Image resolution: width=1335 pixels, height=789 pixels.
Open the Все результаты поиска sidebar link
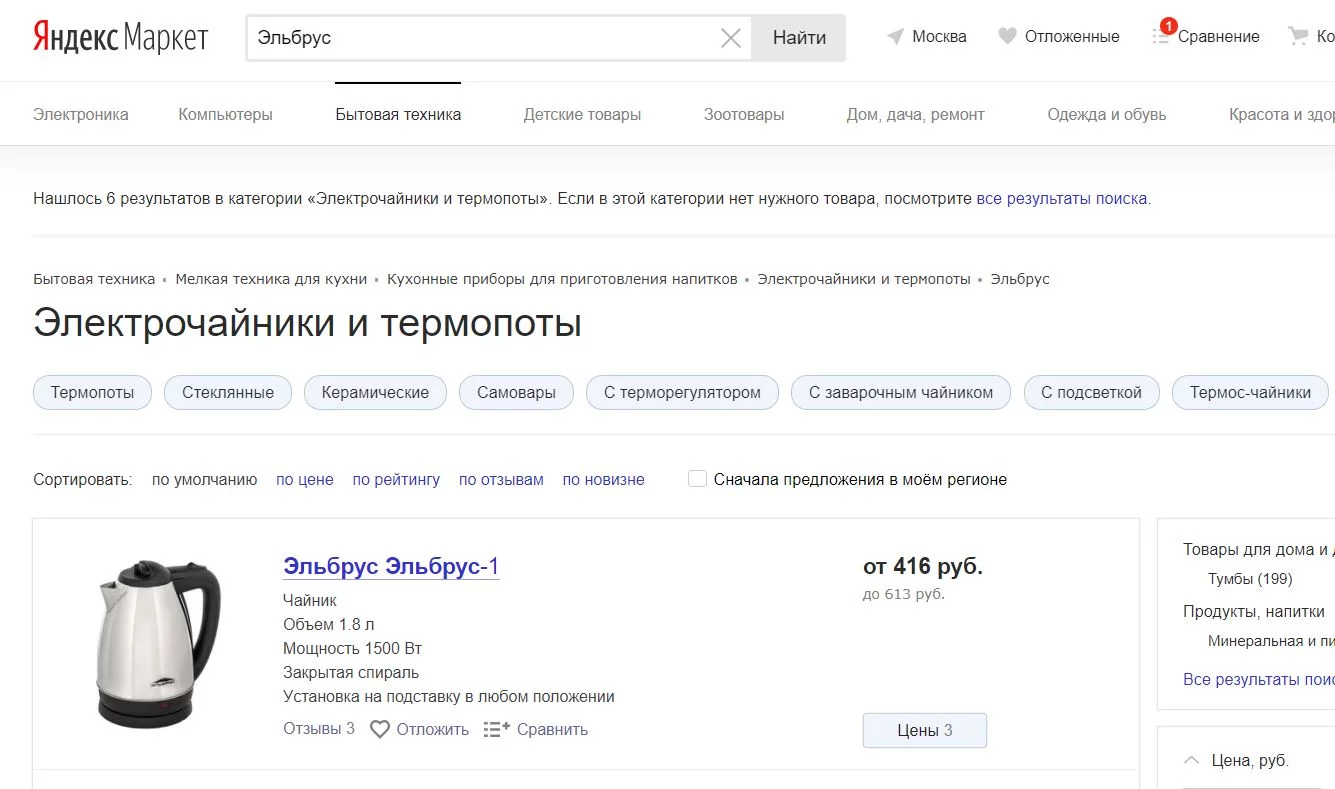click(1259, 679)
